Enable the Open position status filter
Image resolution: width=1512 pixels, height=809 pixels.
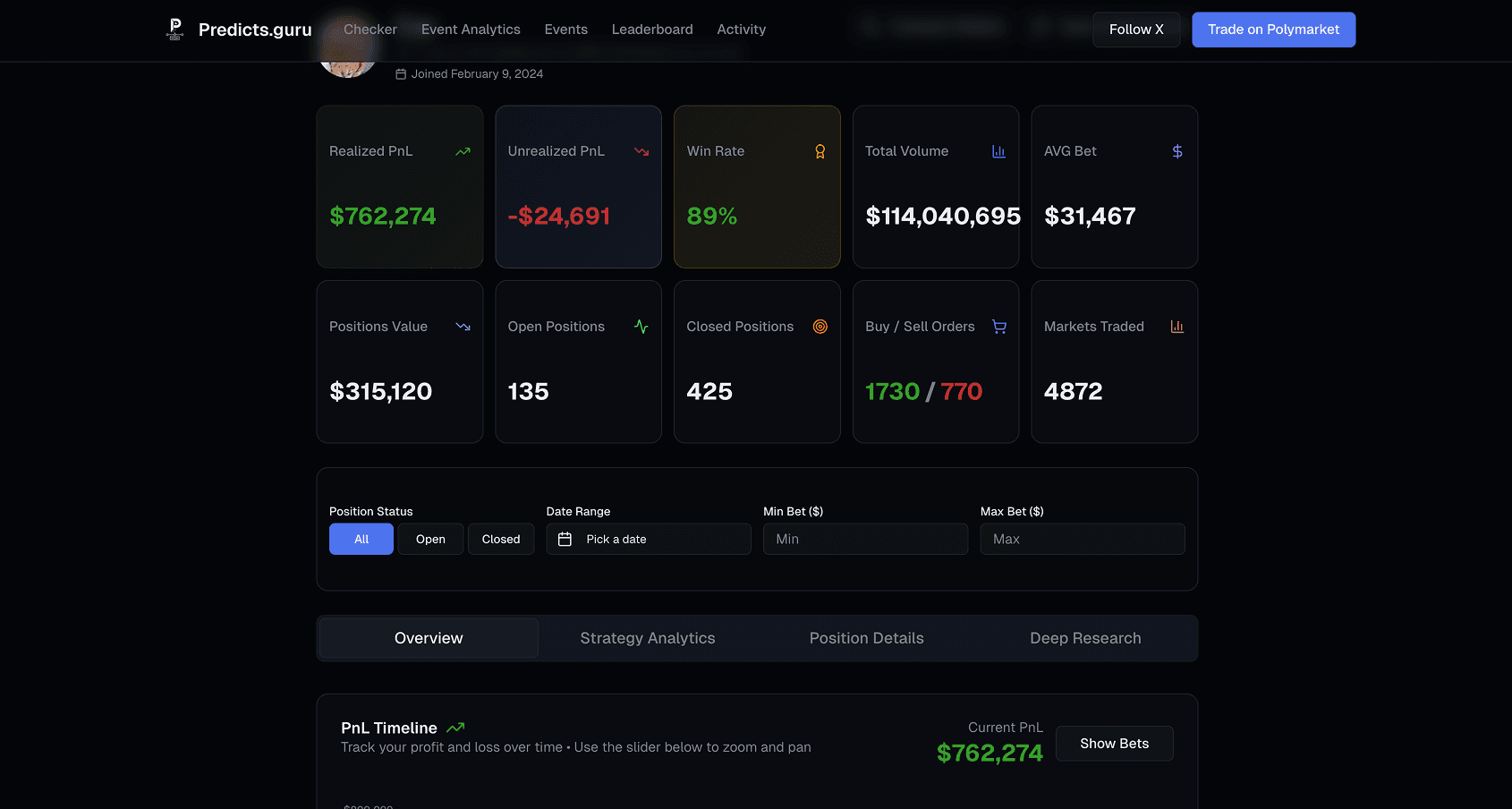pyautogui.click(x=430, y=539)
